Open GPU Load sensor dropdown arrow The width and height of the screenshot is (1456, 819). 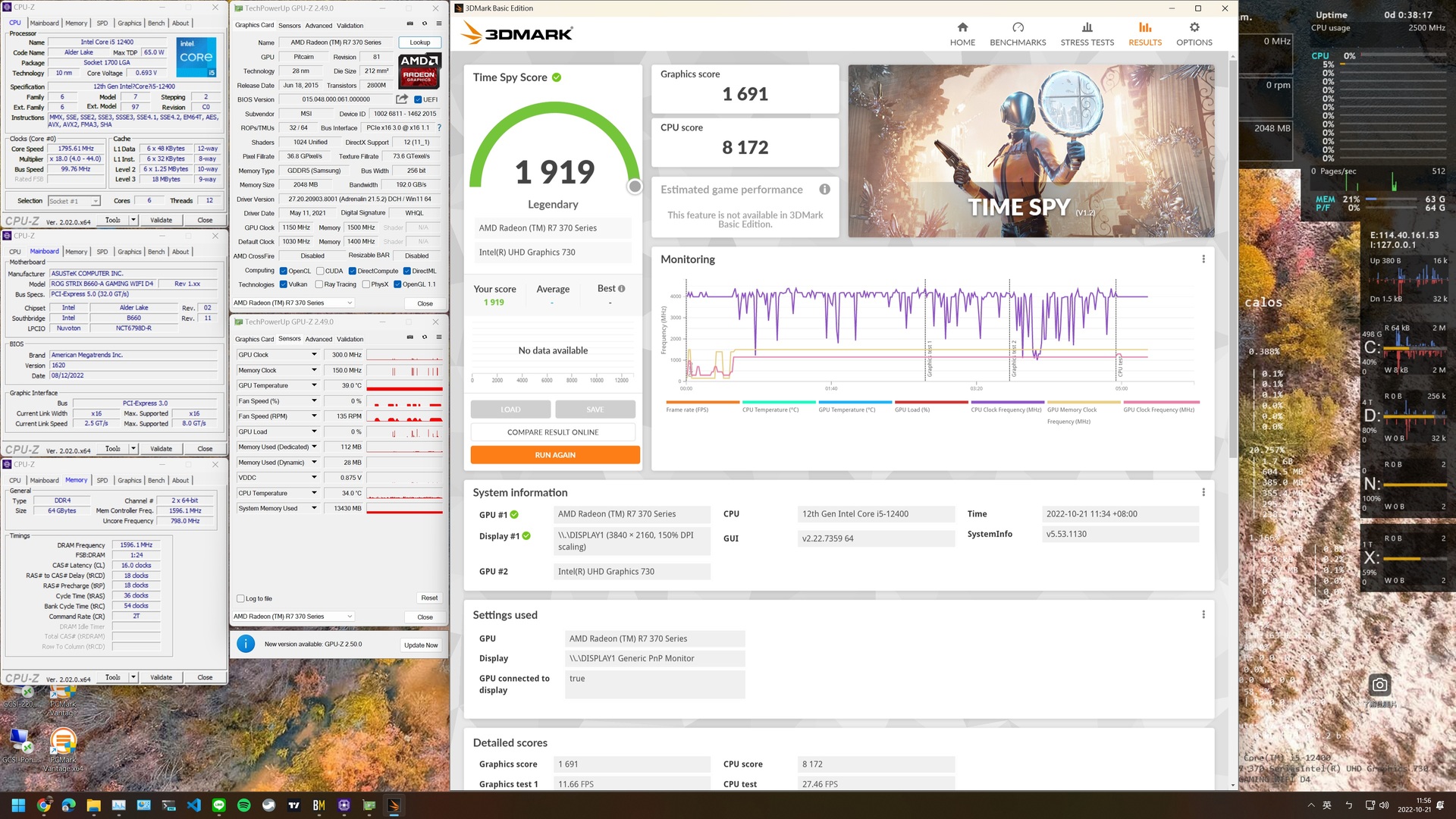pos(314,431)
